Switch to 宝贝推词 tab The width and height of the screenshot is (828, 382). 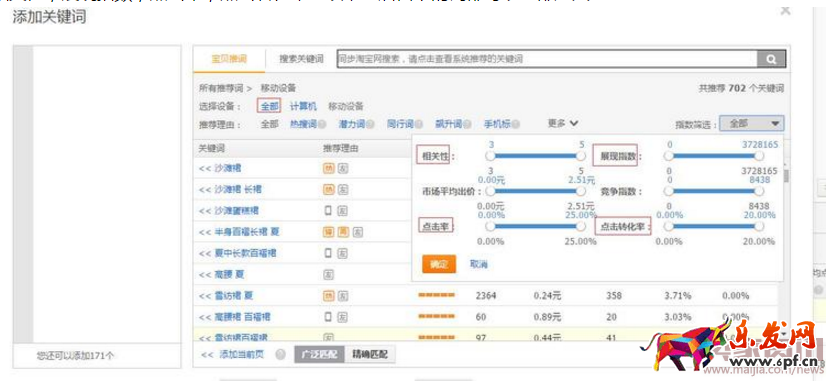pos(229,59)
